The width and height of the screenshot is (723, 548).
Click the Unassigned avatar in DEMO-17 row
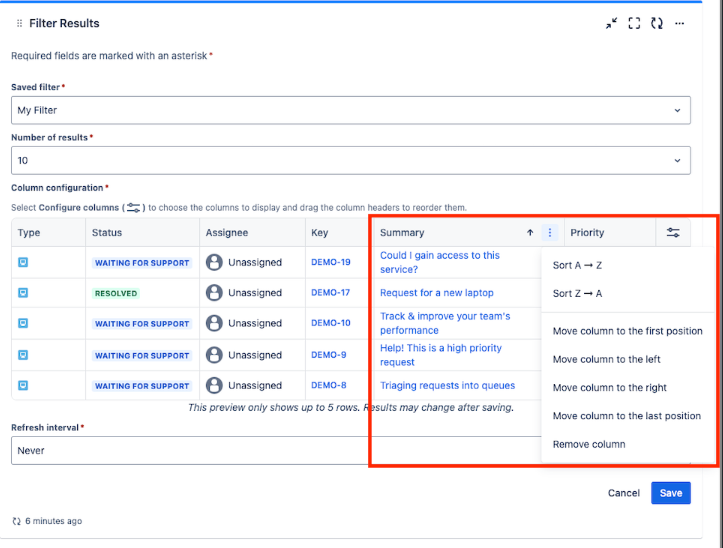(214, 292)
